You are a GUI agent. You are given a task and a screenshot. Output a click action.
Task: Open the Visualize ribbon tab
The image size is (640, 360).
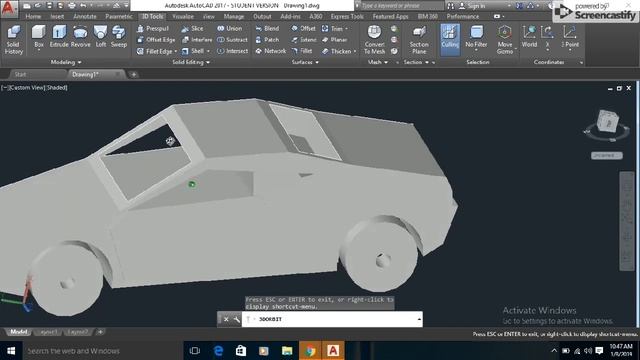(x=182, y=16)
